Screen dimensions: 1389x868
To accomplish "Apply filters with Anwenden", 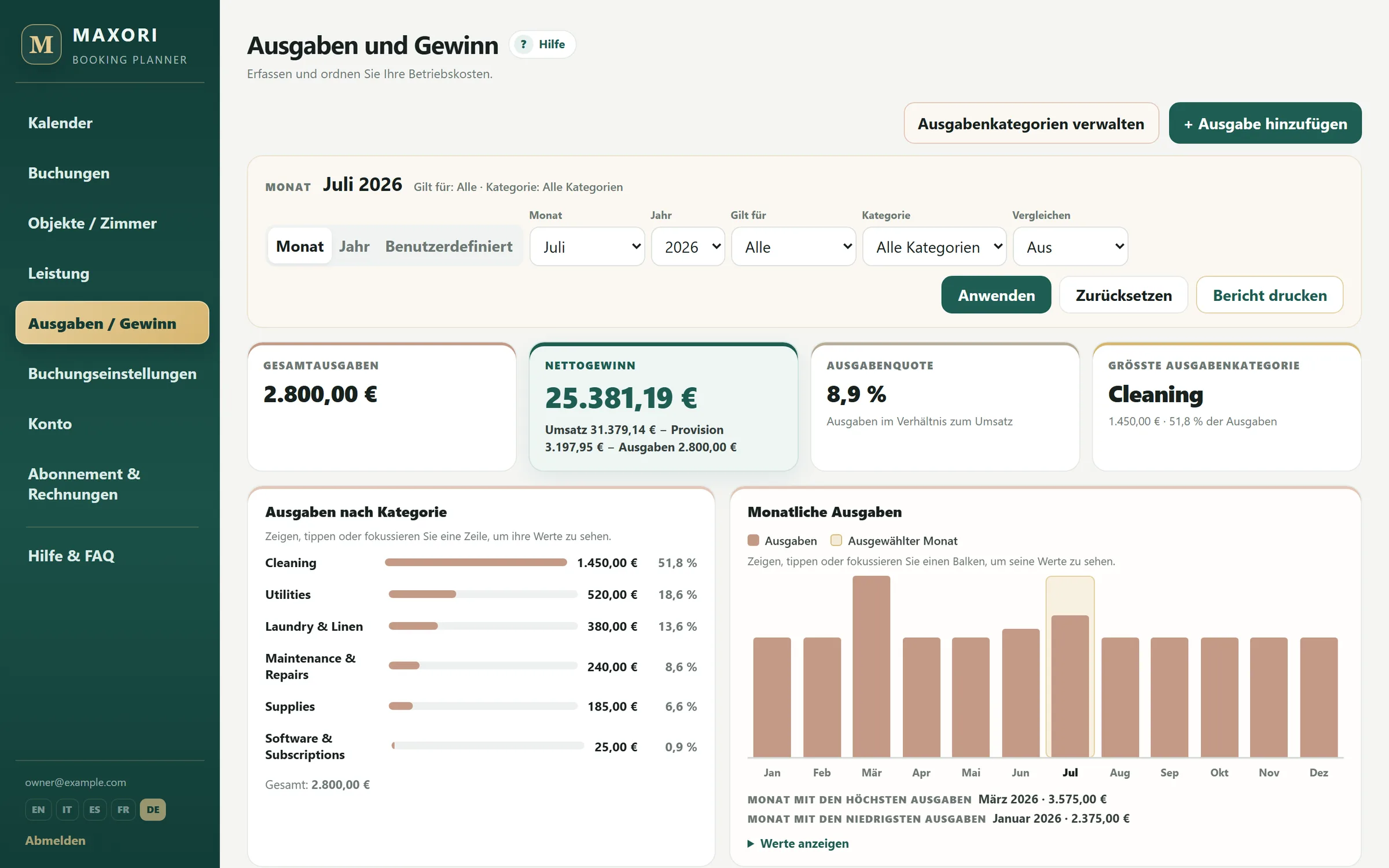I will (x=996, y=295).
